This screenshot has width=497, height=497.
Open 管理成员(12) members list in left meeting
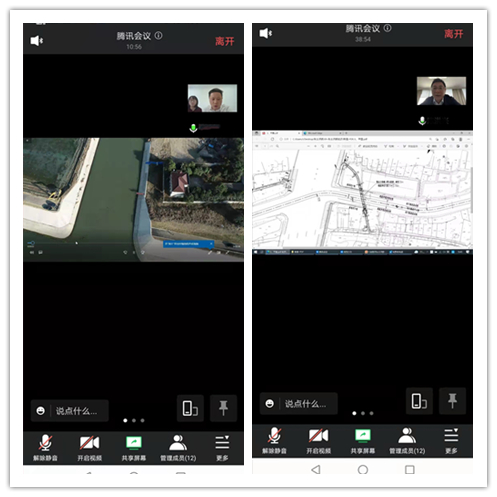pos(178,448)
